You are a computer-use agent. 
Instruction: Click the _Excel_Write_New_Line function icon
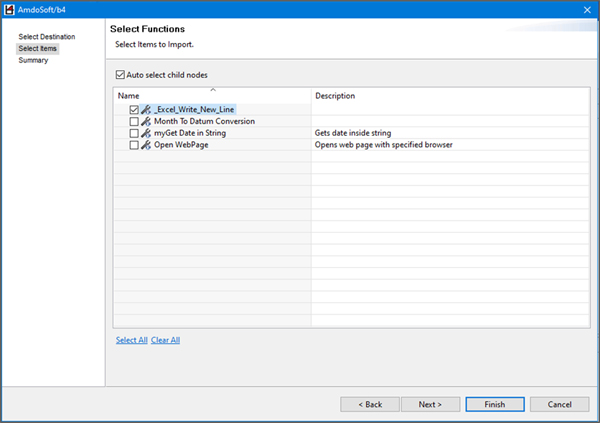coord(146,110)
